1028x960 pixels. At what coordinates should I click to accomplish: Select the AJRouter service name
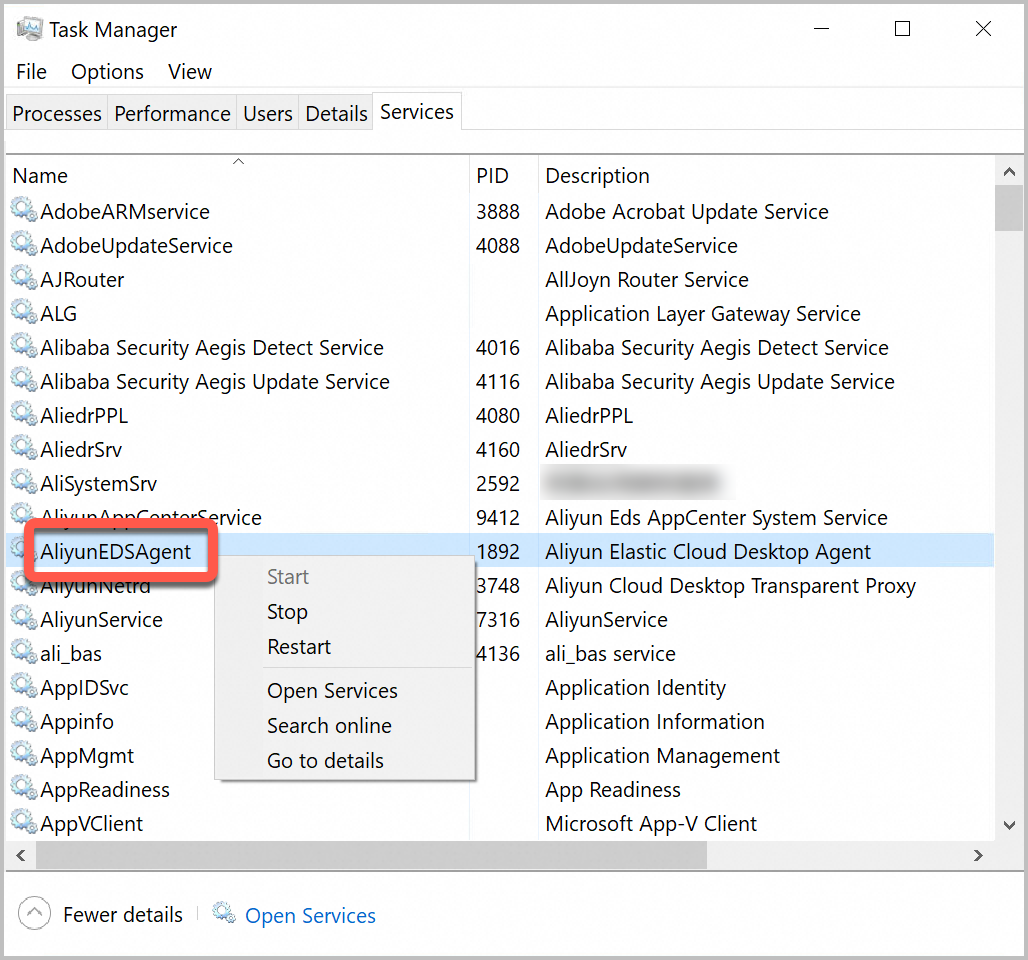point(82,280)
